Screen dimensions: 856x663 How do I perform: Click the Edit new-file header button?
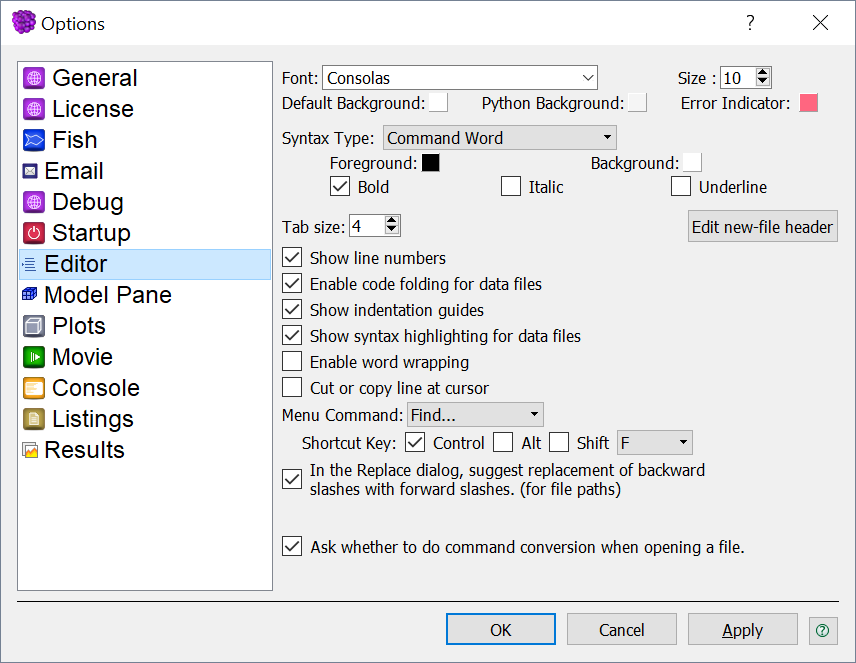(x=763, y=226)
